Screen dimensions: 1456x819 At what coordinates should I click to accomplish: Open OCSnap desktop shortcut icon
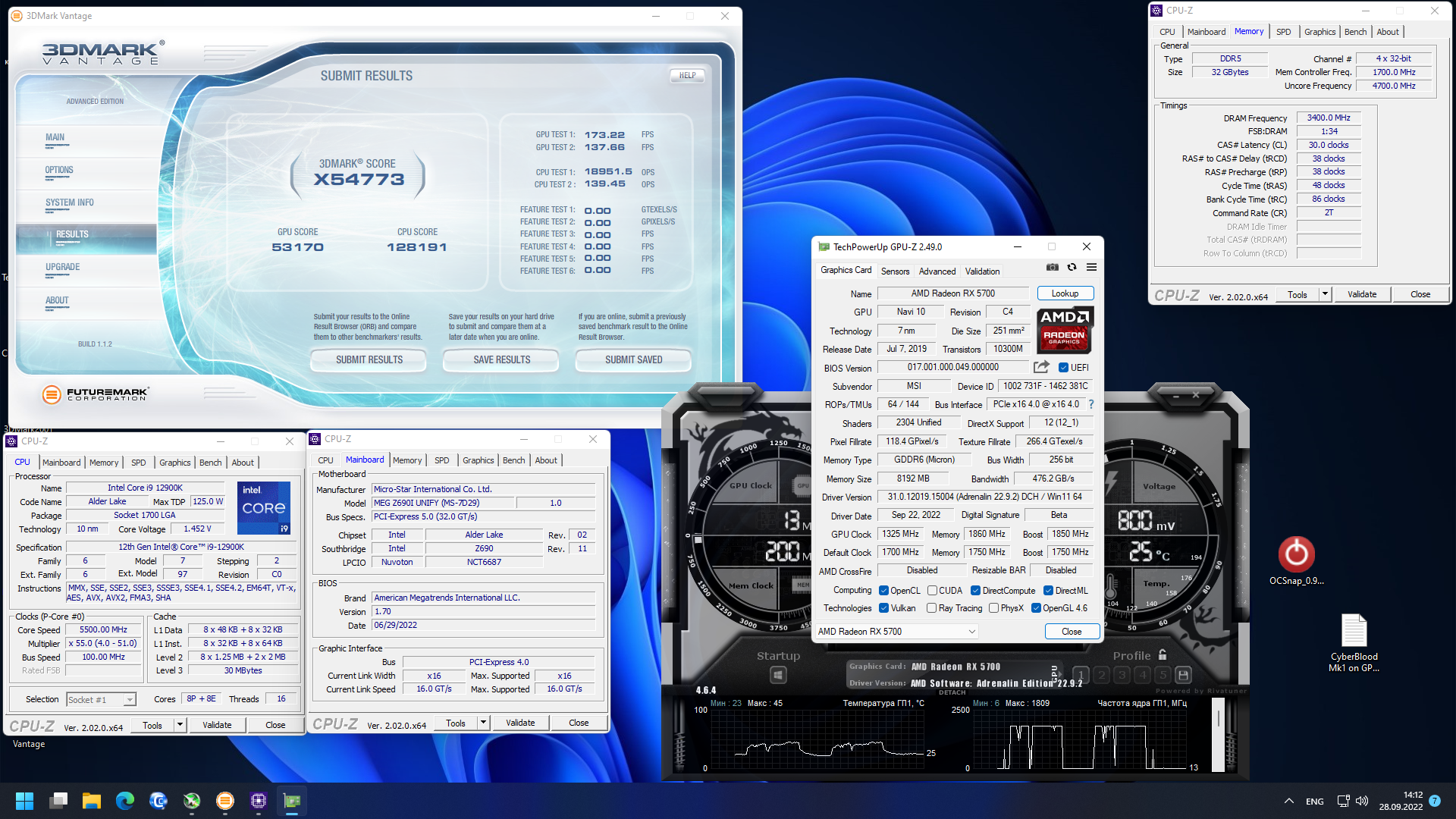1296,561
